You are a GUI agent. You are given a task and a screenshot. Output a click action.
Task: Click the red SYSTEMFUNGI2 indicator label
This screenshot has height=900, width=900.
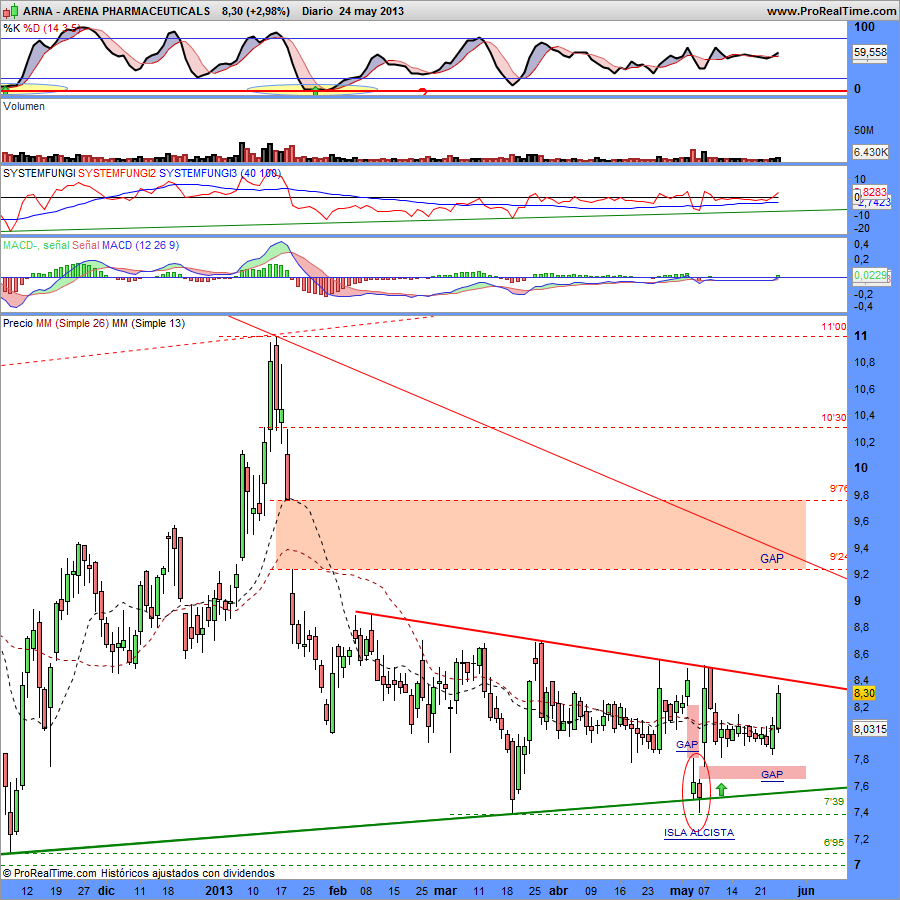pyautogui.click(x=117, y=173)
